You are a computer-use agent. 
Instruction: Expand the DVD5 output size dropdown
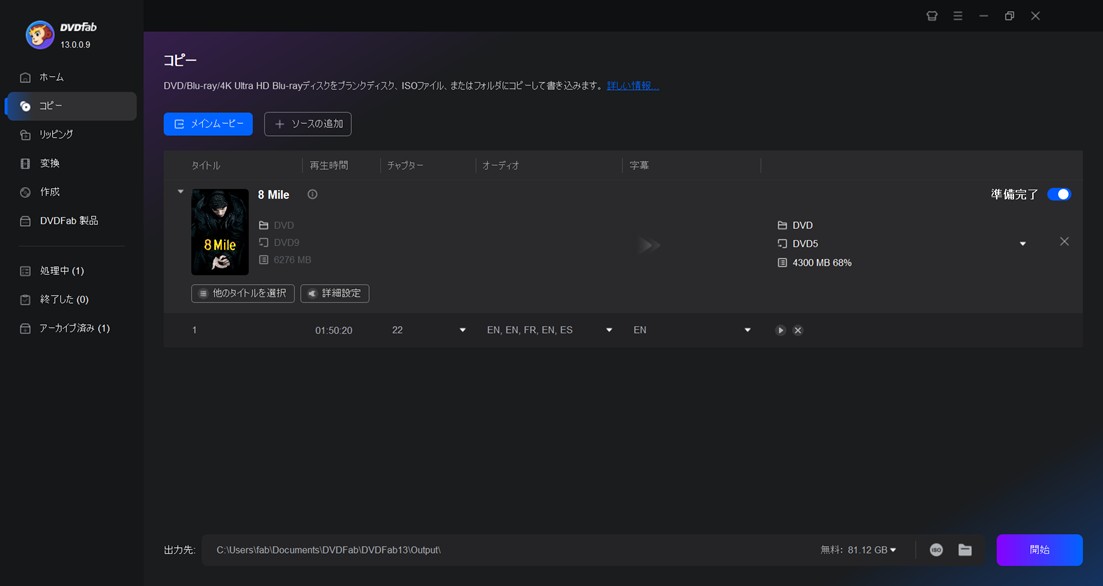(x=1022, y=242)
